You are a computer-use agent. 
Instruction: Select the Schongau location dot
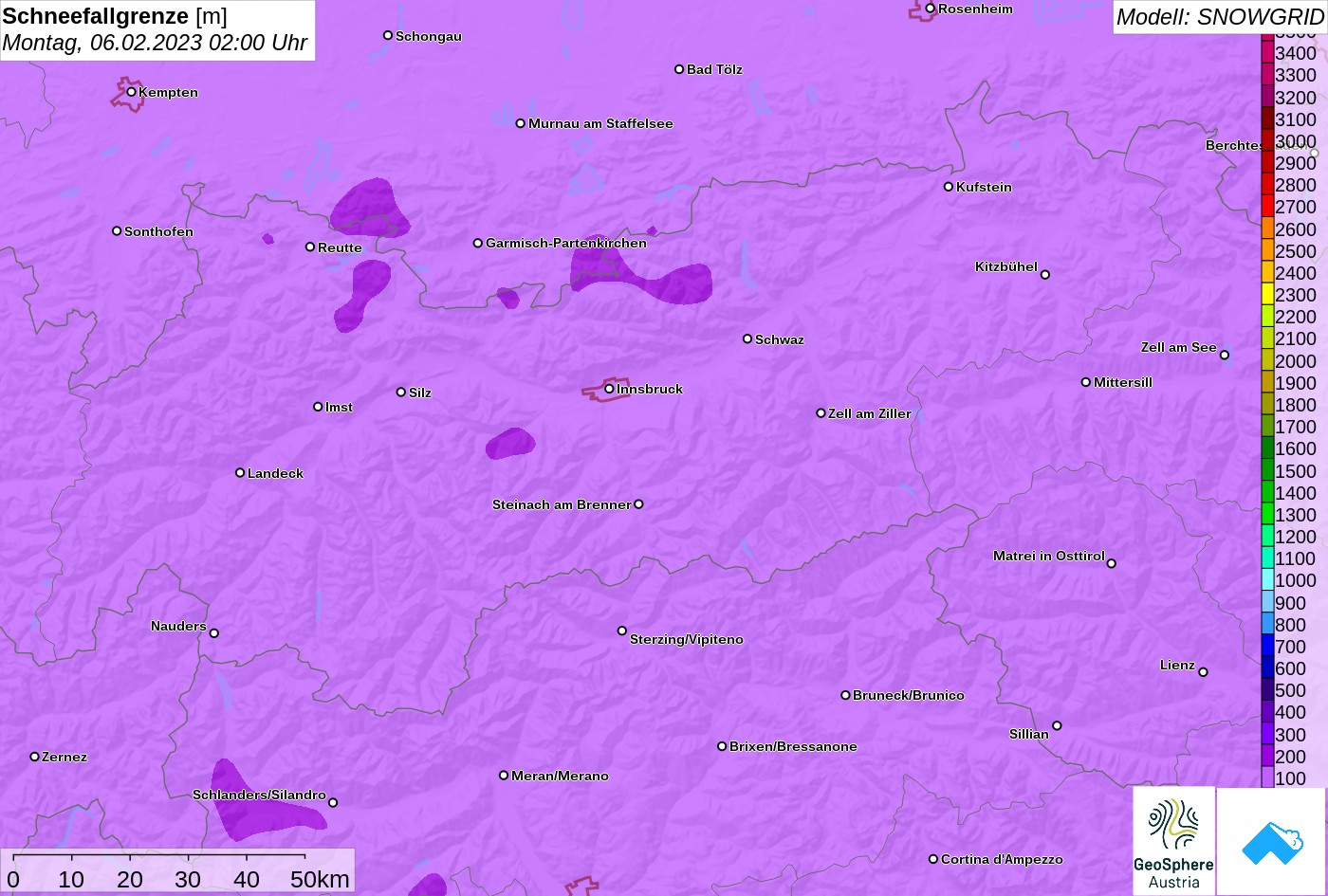coord(388,35)
